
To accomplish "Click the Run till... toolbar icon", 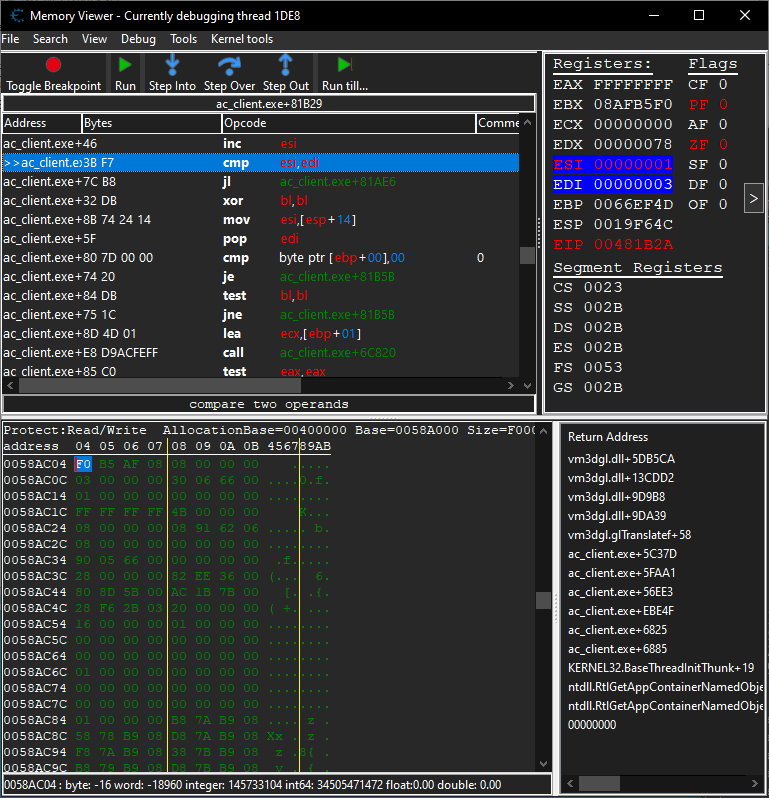I will [x=344, y=65].
